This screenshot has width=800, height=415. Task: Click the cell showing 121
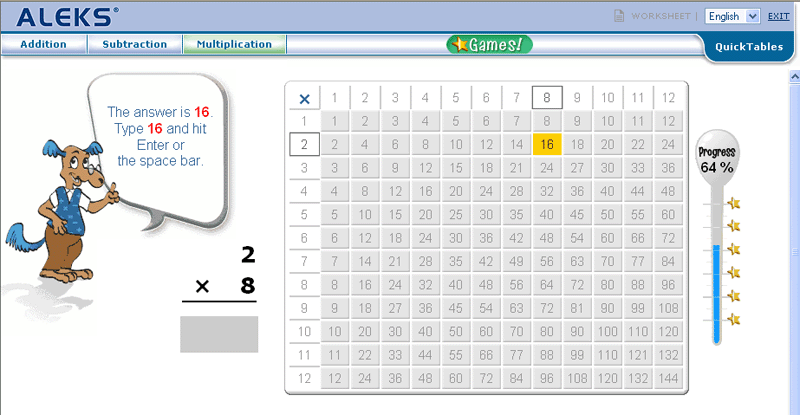(x=638, y=355)
